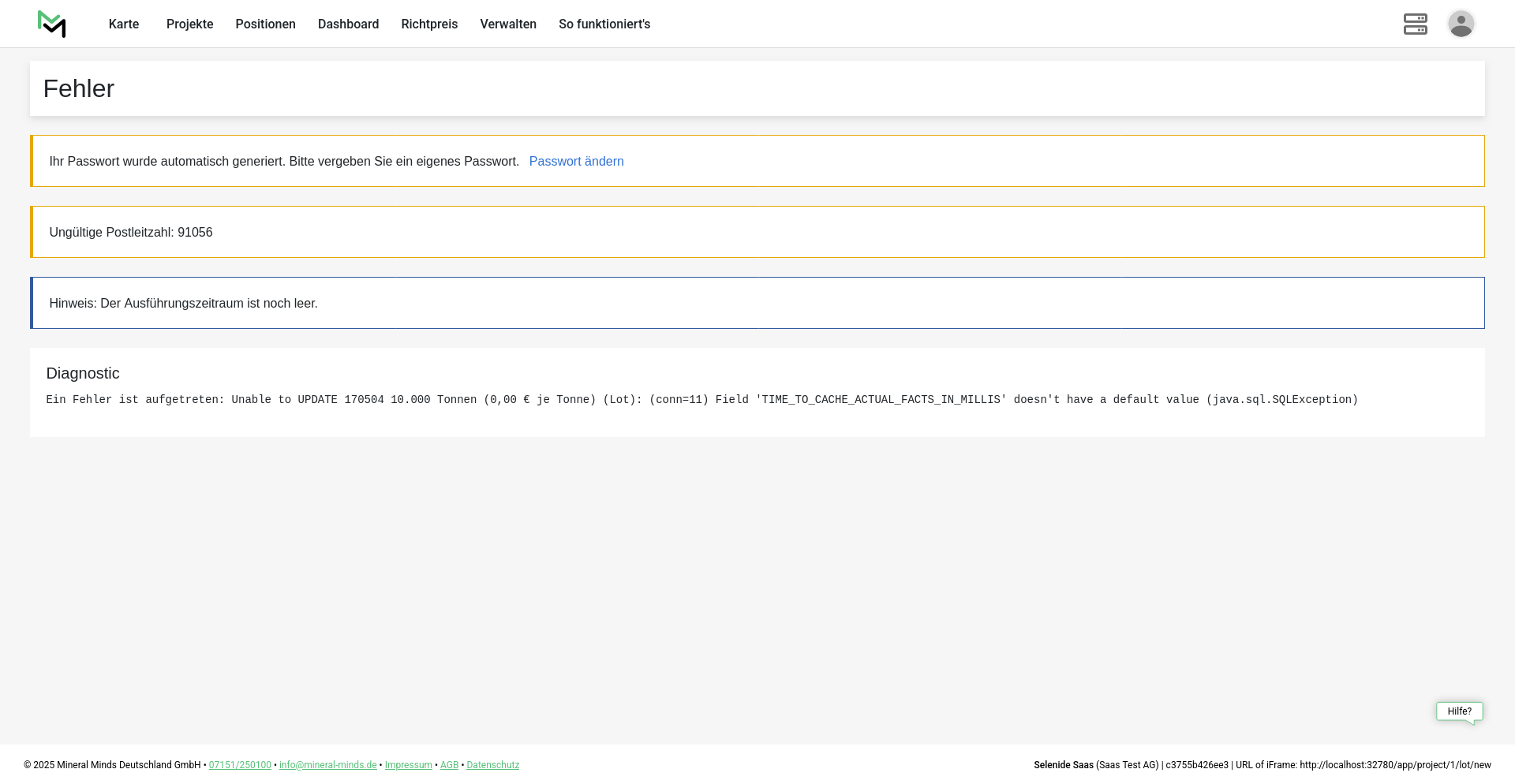Open the Impressum footer link
1515x784 pixels.
point(408,765)
